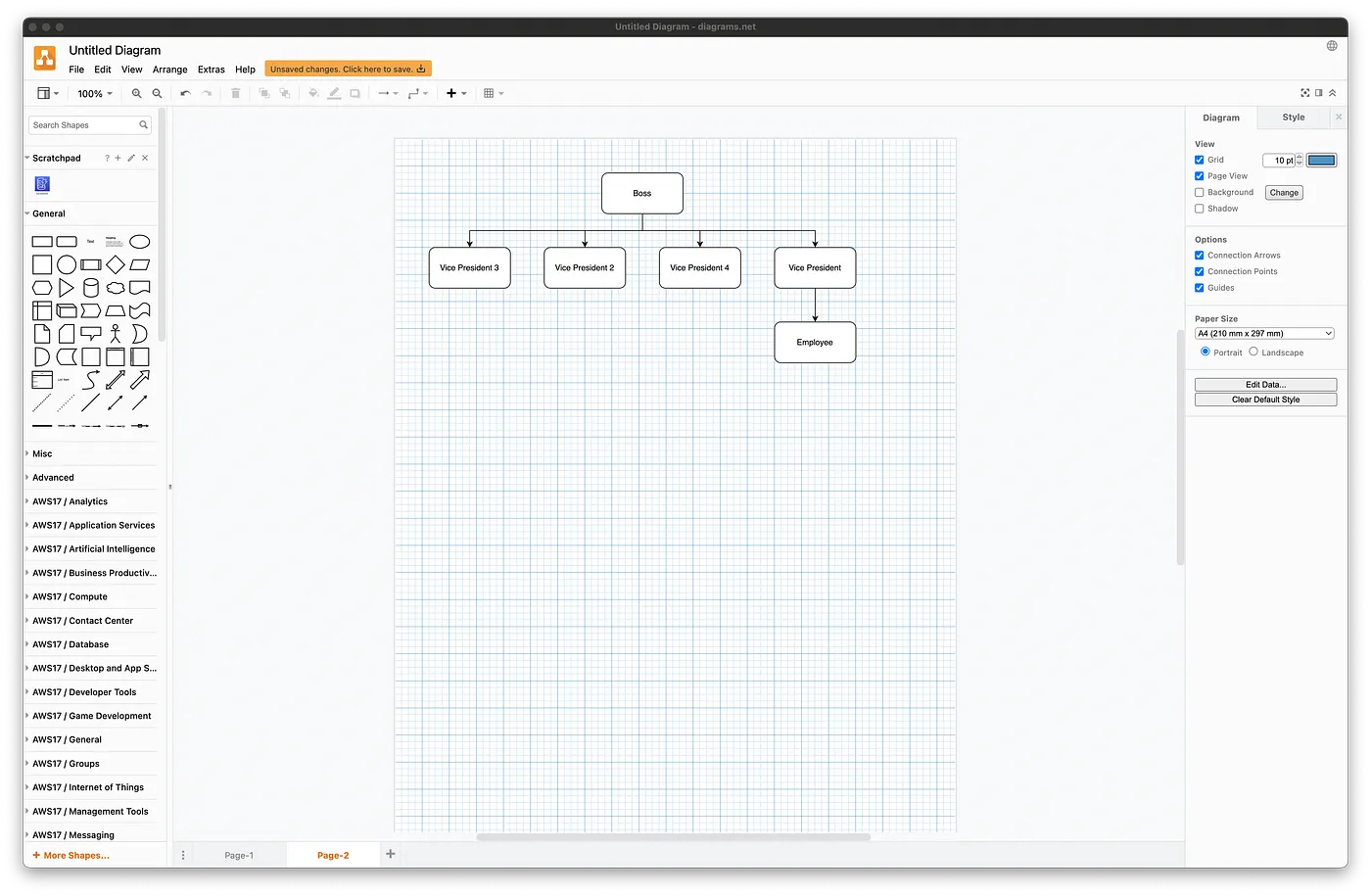
Task: Click the Edit Data button
Action: click(1264, 384)
